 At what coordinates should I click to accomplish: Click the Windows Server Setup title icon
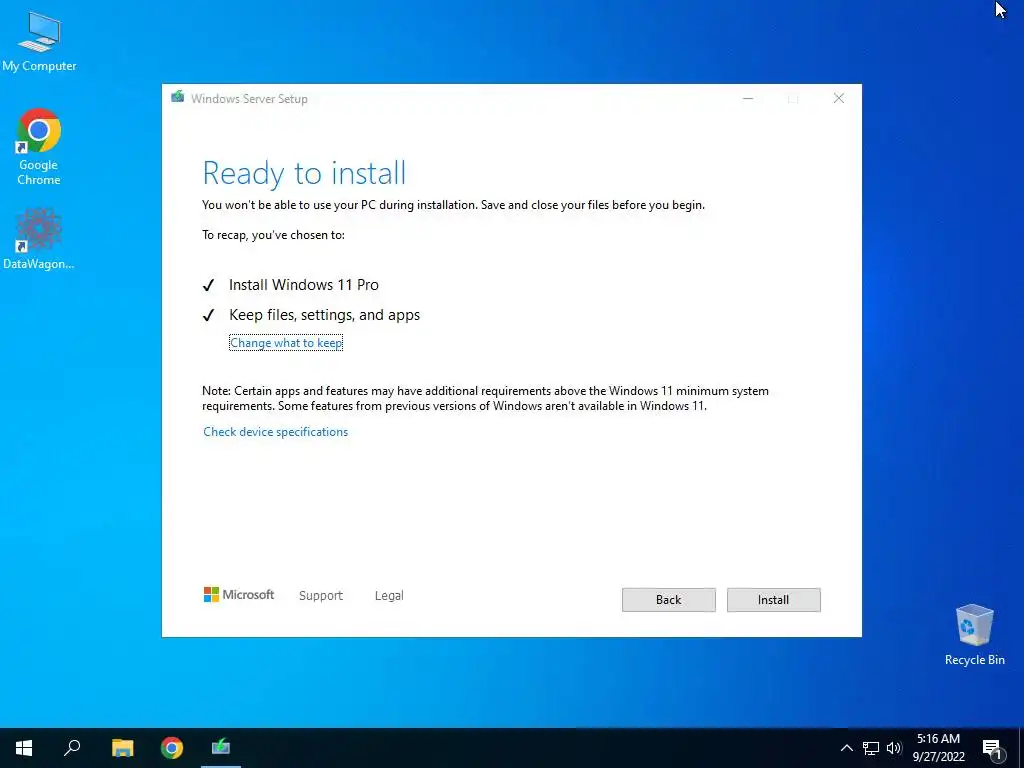[178, 97]
